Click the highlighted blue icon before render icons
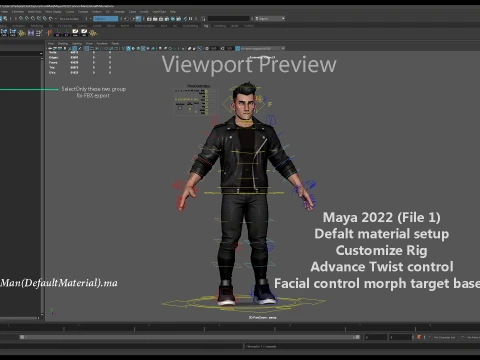480x360 pixels. (138, 18)
